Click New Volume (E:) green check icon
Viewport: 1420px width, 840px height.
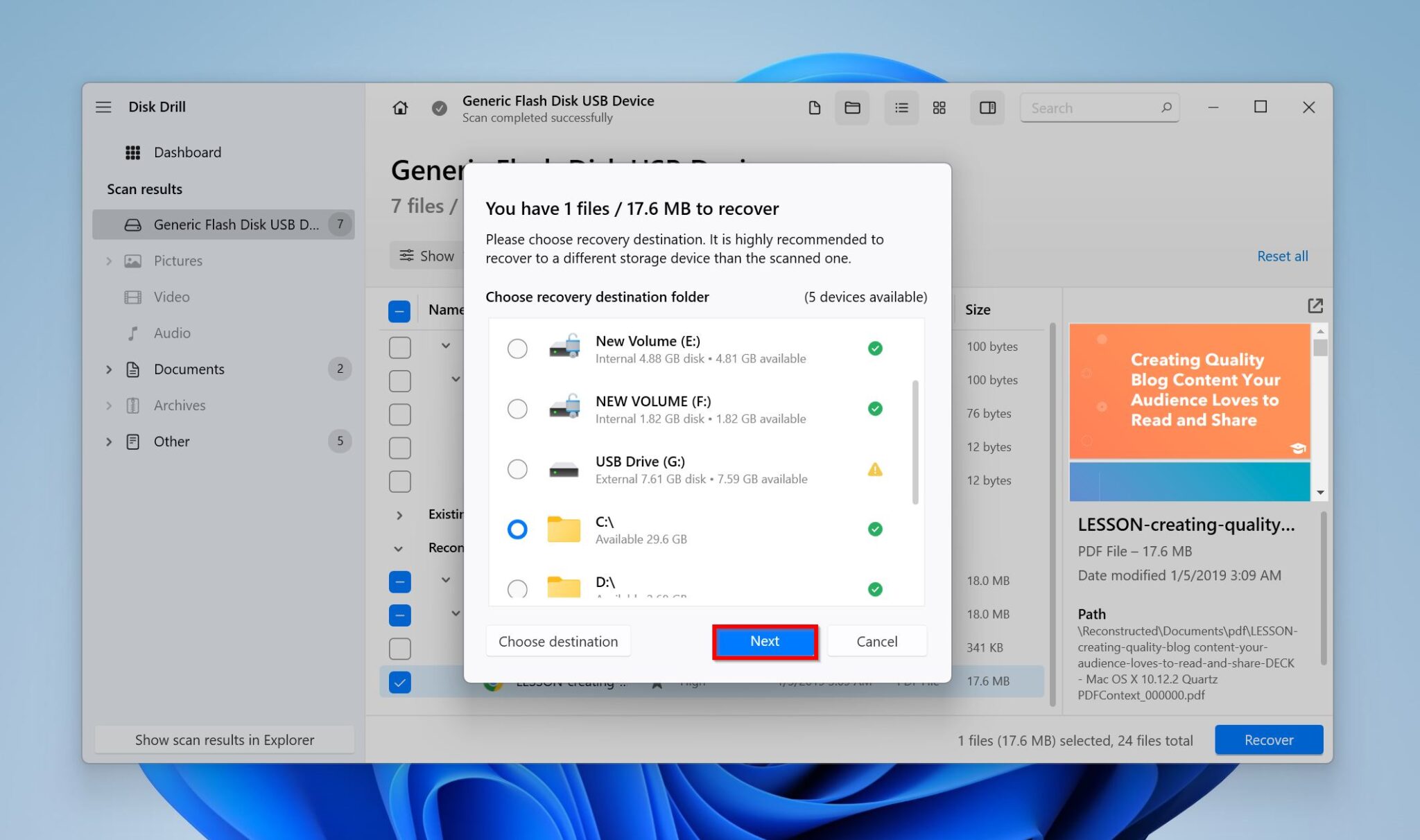875,348
